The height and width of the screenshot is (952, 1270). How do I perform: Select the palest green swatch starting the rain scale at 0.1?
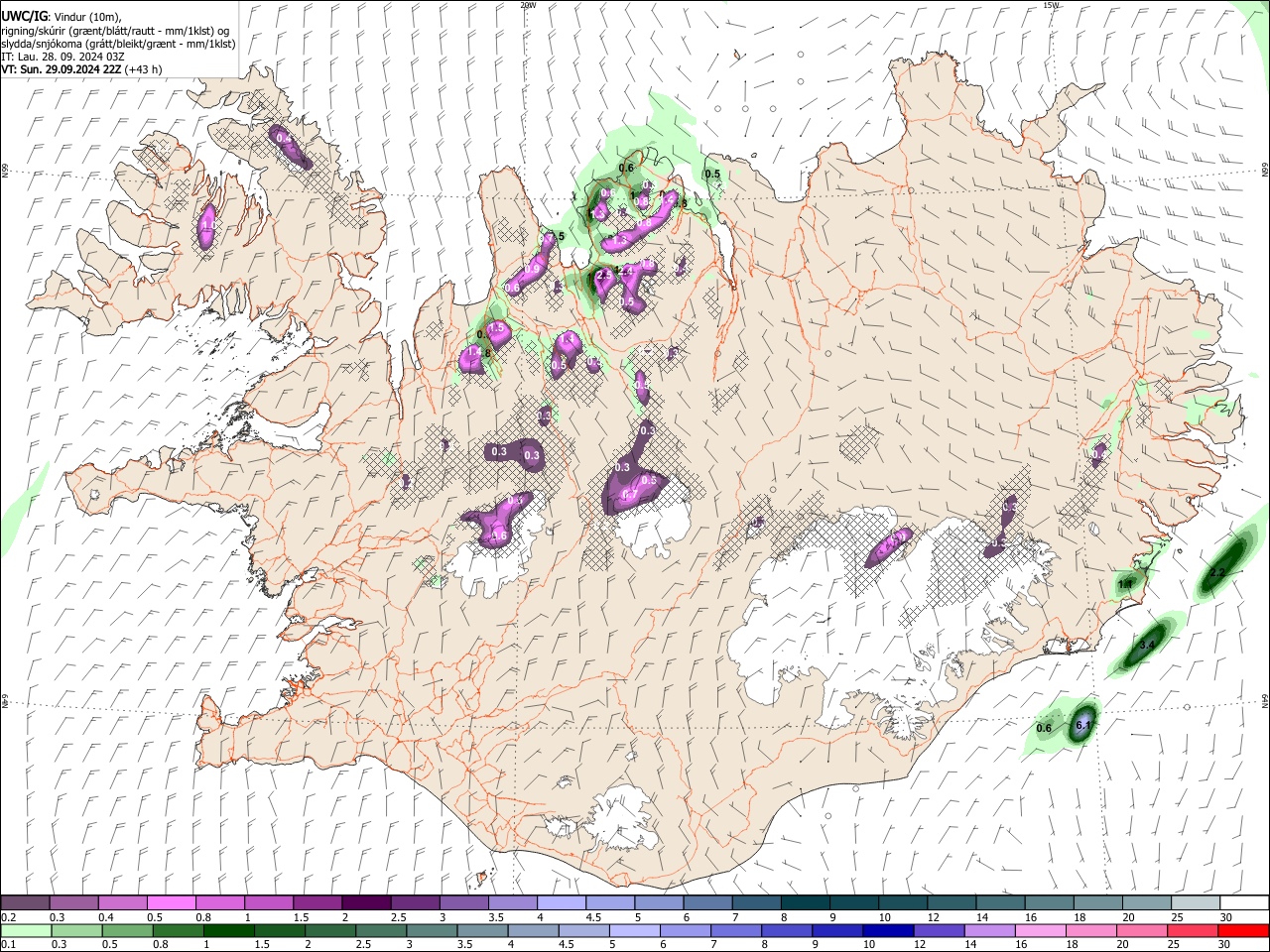point(27,930)
